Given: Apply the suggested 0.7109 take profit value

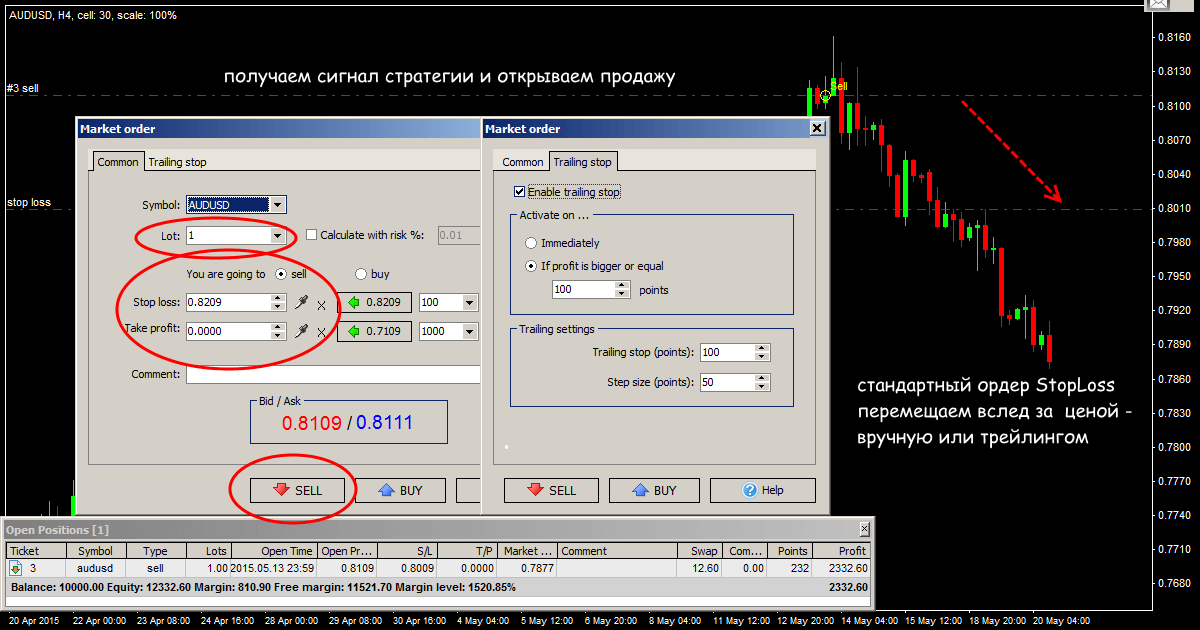Looking at the screenshot, I should click(374, 332).
